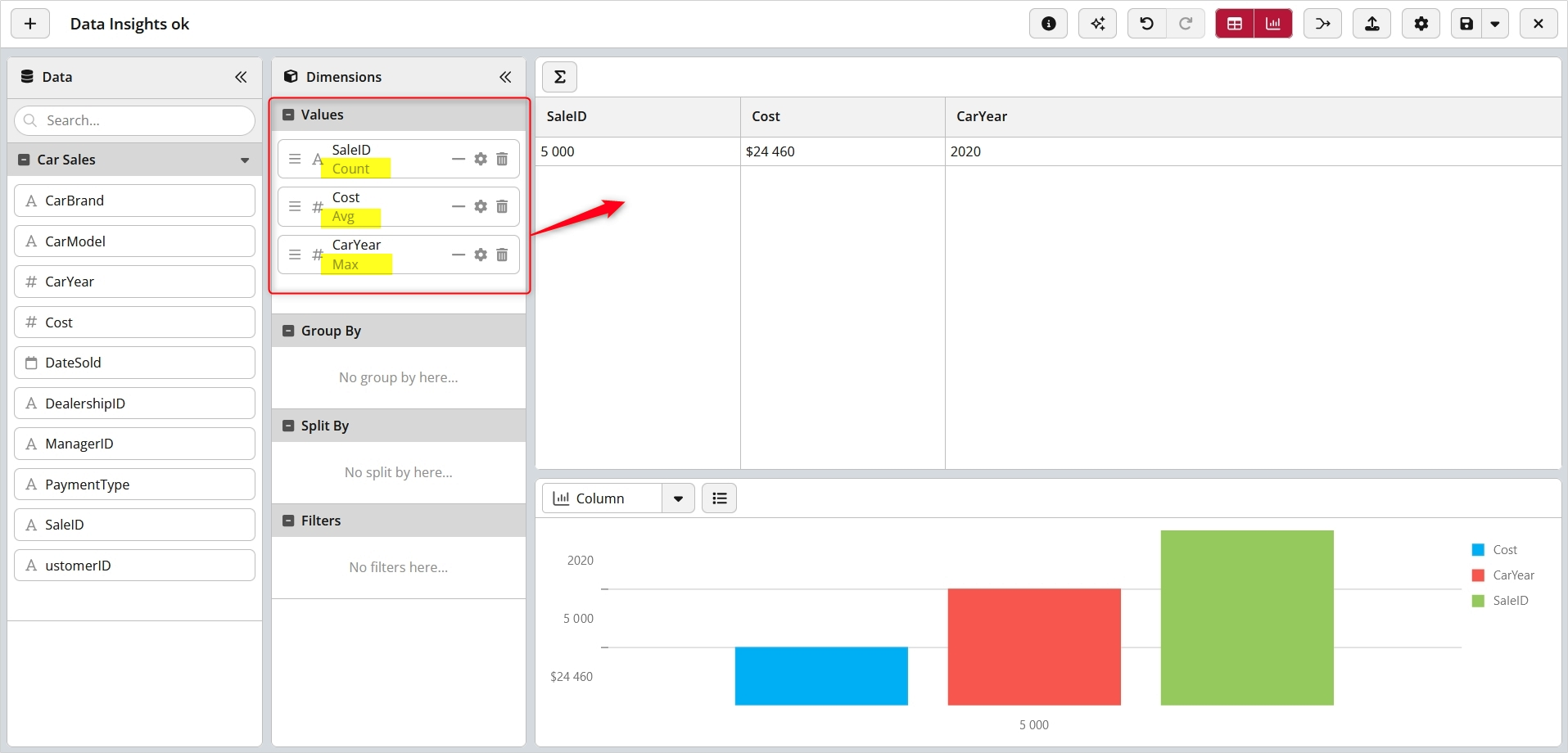The height and width of the screenshot is (753, 1568).
Task: Click the Max aggregation label under CarYear
Action: coord(345,264)
